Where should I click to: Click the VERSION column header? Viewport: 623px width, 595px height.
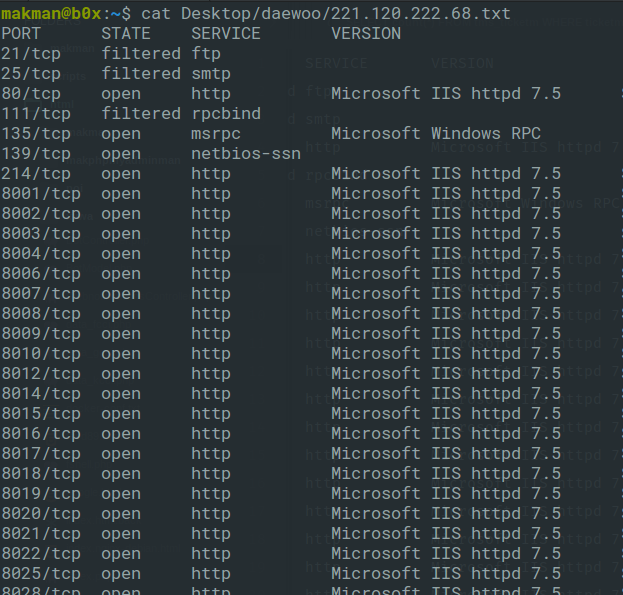pos(366,33)
